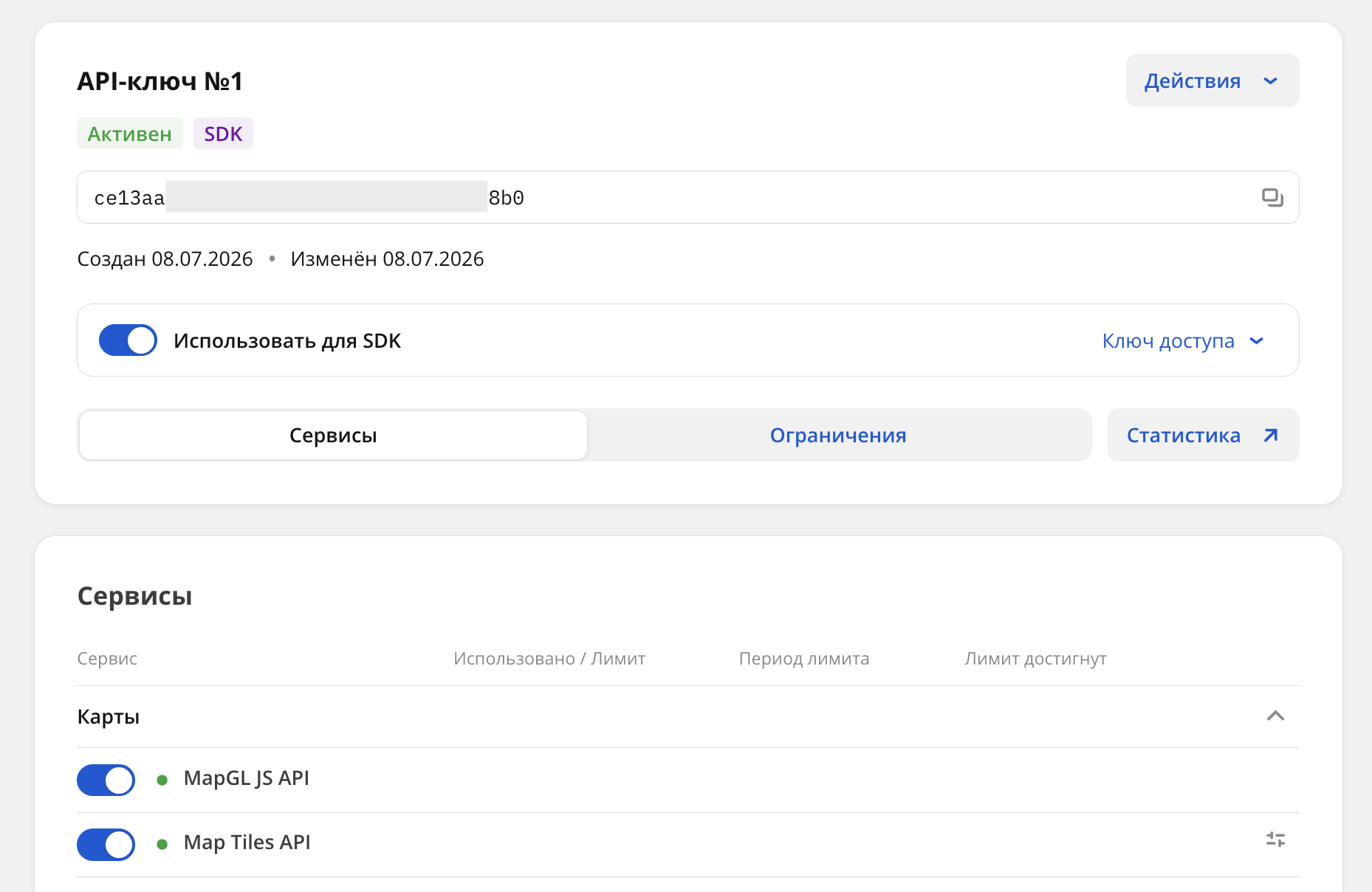The width and height of the screenshot is (1372, 892).
Task: Click the Карты group title
Action: (x=109, y=717)
